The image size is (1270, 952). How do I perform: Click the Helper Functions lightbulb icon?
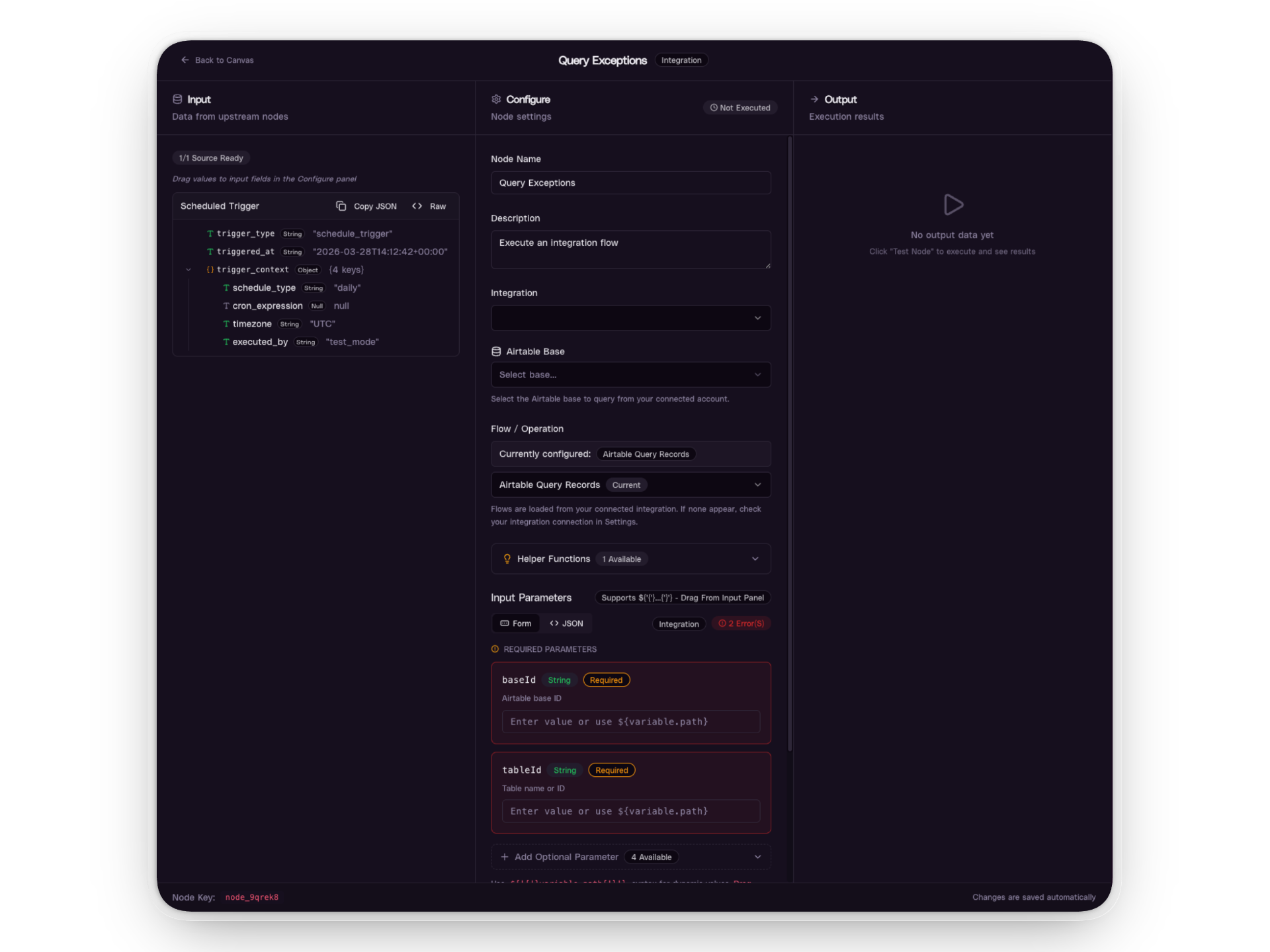click(507, 559)
